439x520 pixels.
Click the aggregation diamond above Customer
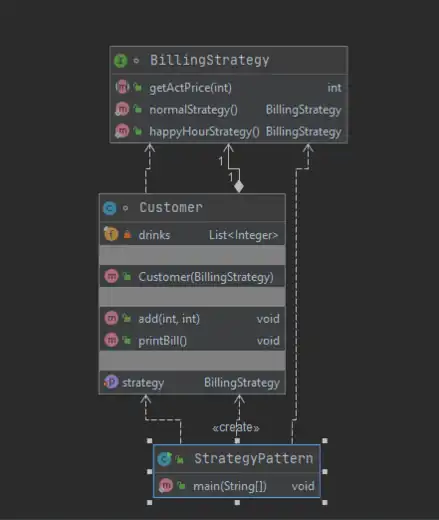click(239, 186)
